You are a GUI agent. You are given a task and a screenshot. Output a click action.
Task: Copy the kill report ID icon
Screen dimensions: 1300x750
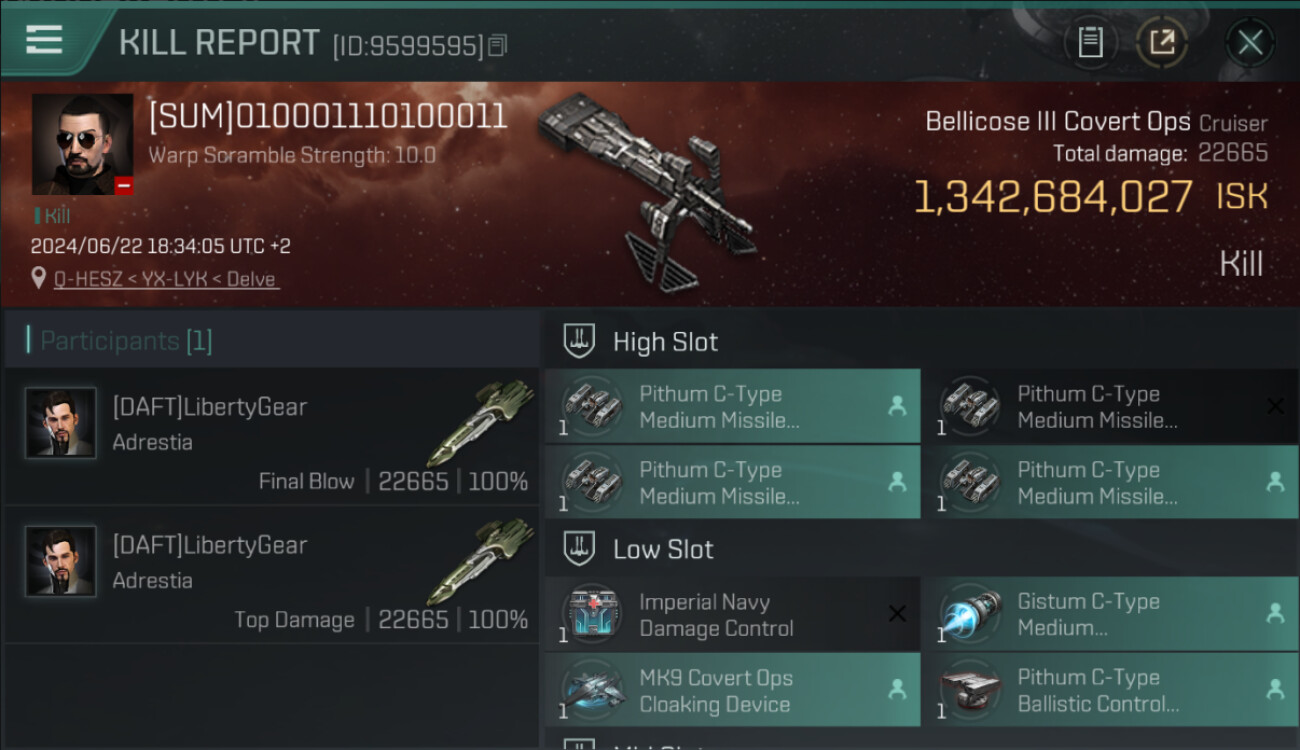(498, 46)
